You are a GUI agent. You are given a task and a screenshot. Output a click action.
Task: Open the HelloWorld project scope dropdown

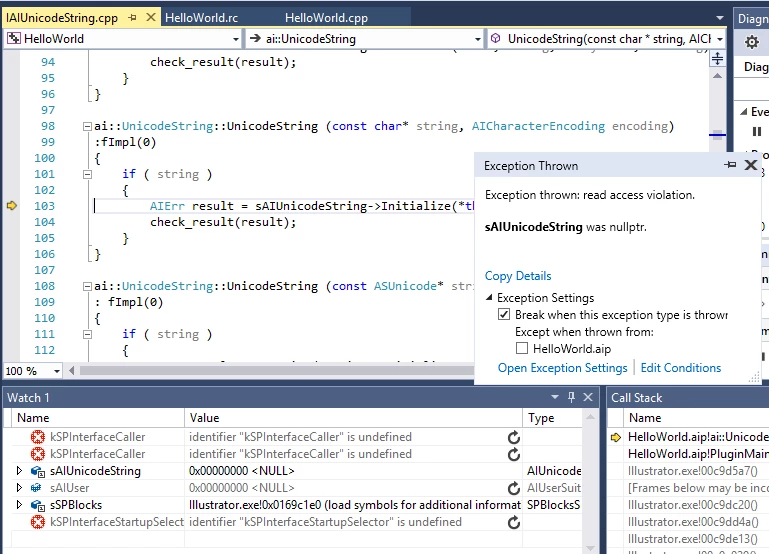(x=236, y=39)
